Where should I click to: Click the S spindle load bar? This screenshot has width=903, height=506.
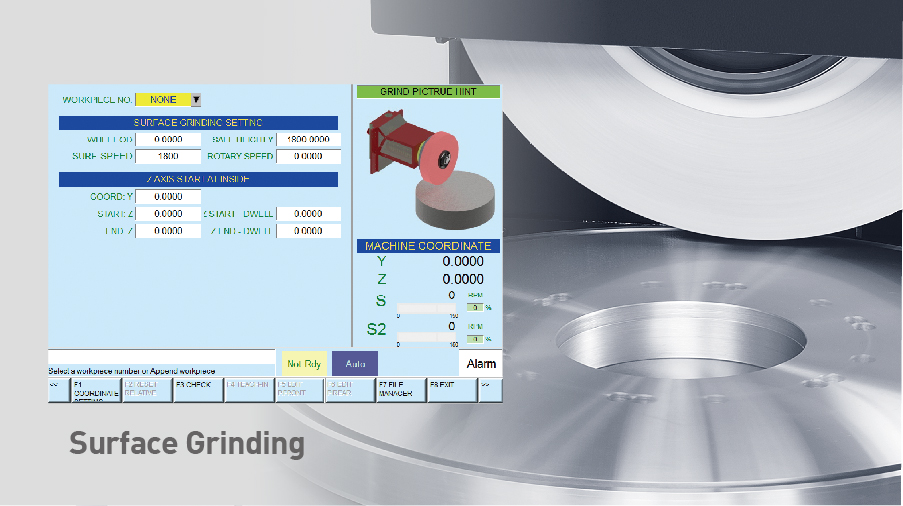[427, 309]
